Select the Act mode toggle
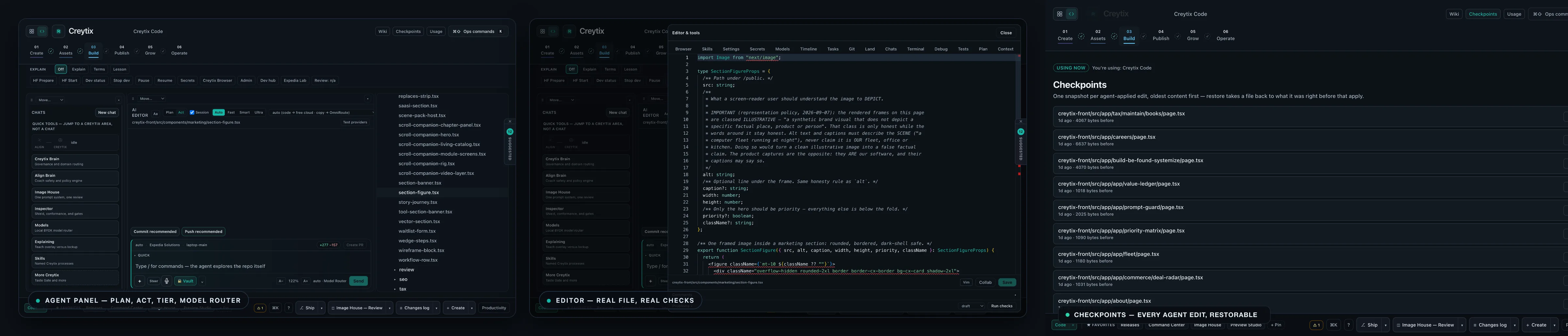Screen dimensions: 1568x336 [181, 113]
